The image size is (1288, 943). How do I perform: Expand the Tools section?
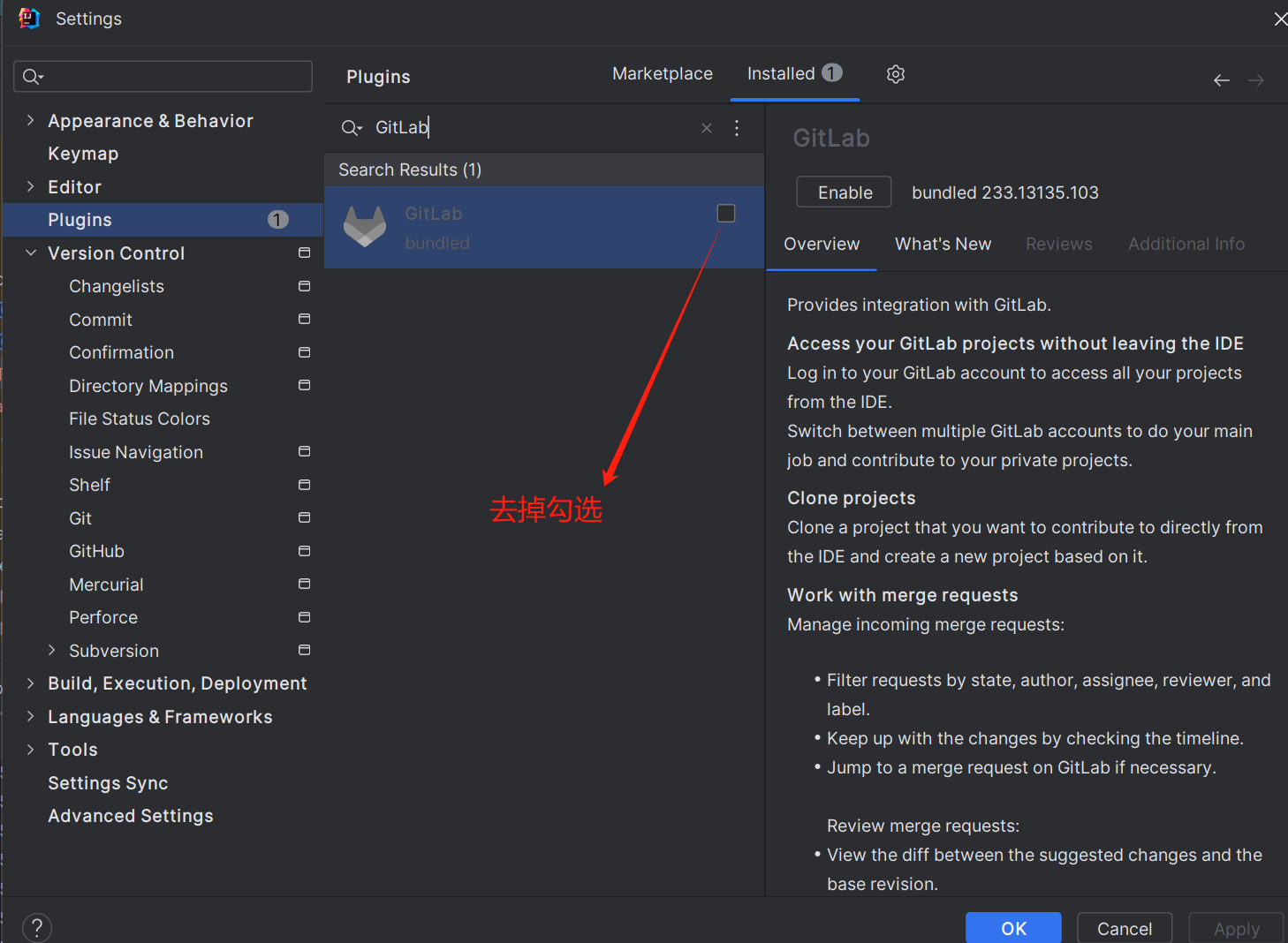tap(31, 750)
